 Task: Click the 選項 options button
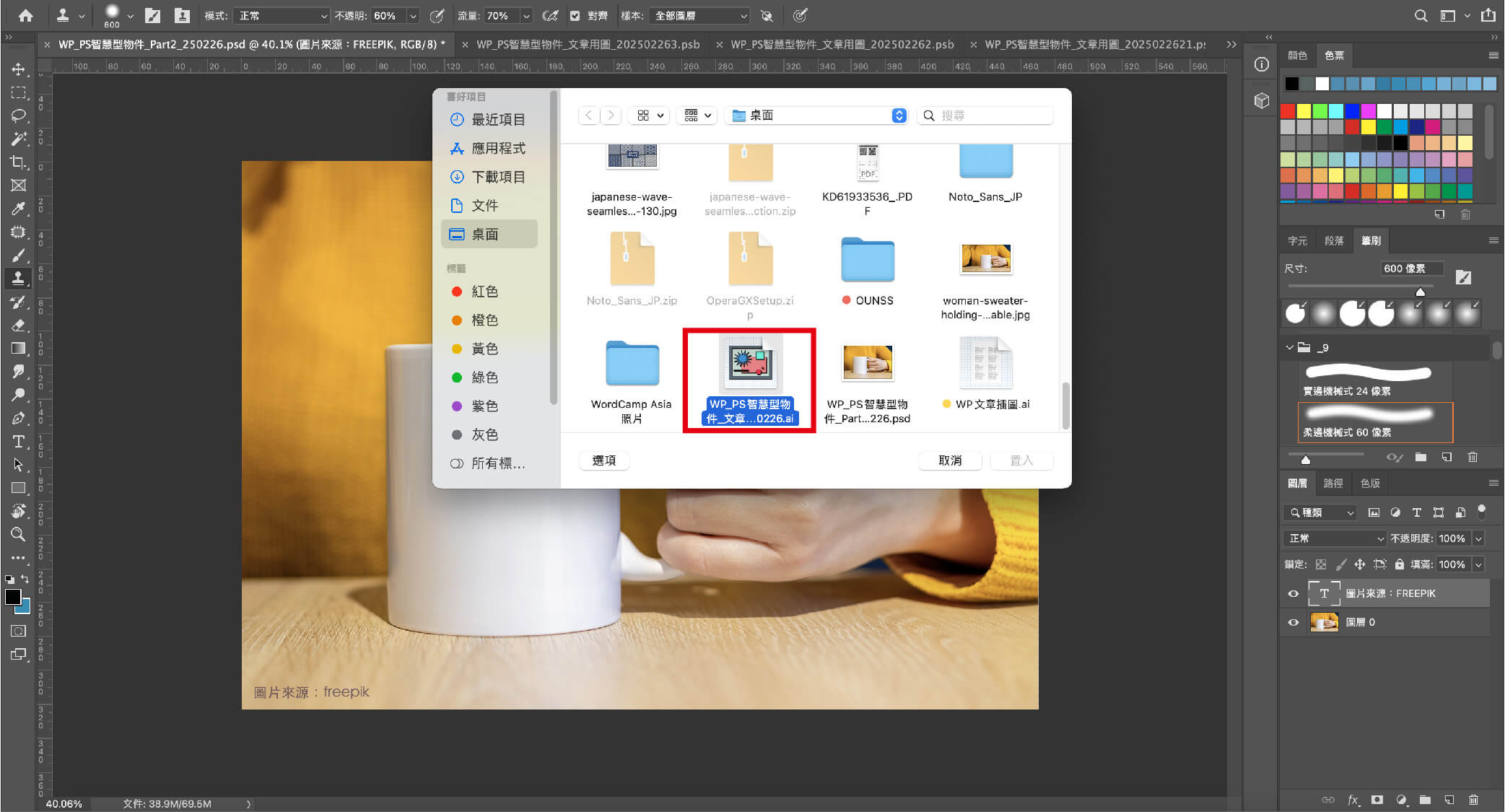click(604, 460)
